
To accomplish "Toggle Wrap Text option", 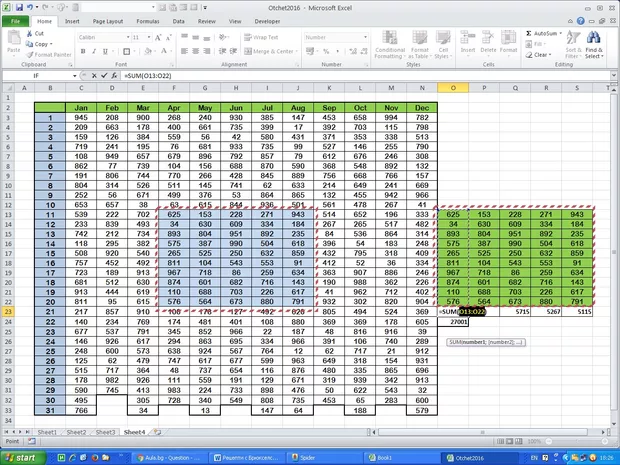I will (x=261, y=37).
